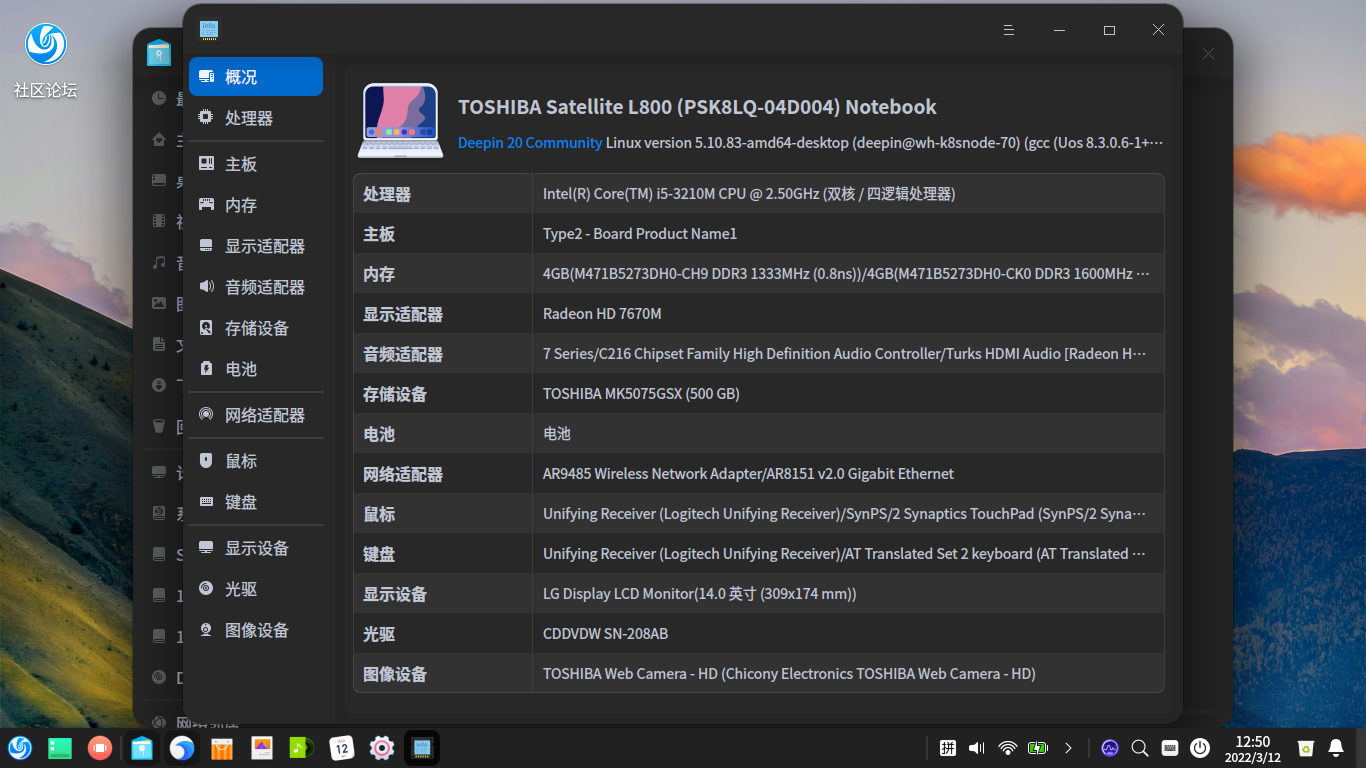Screen dimensions: 1366x768
Task: Switch to the 概况 (Overview) page
Action: pos(240,76)
